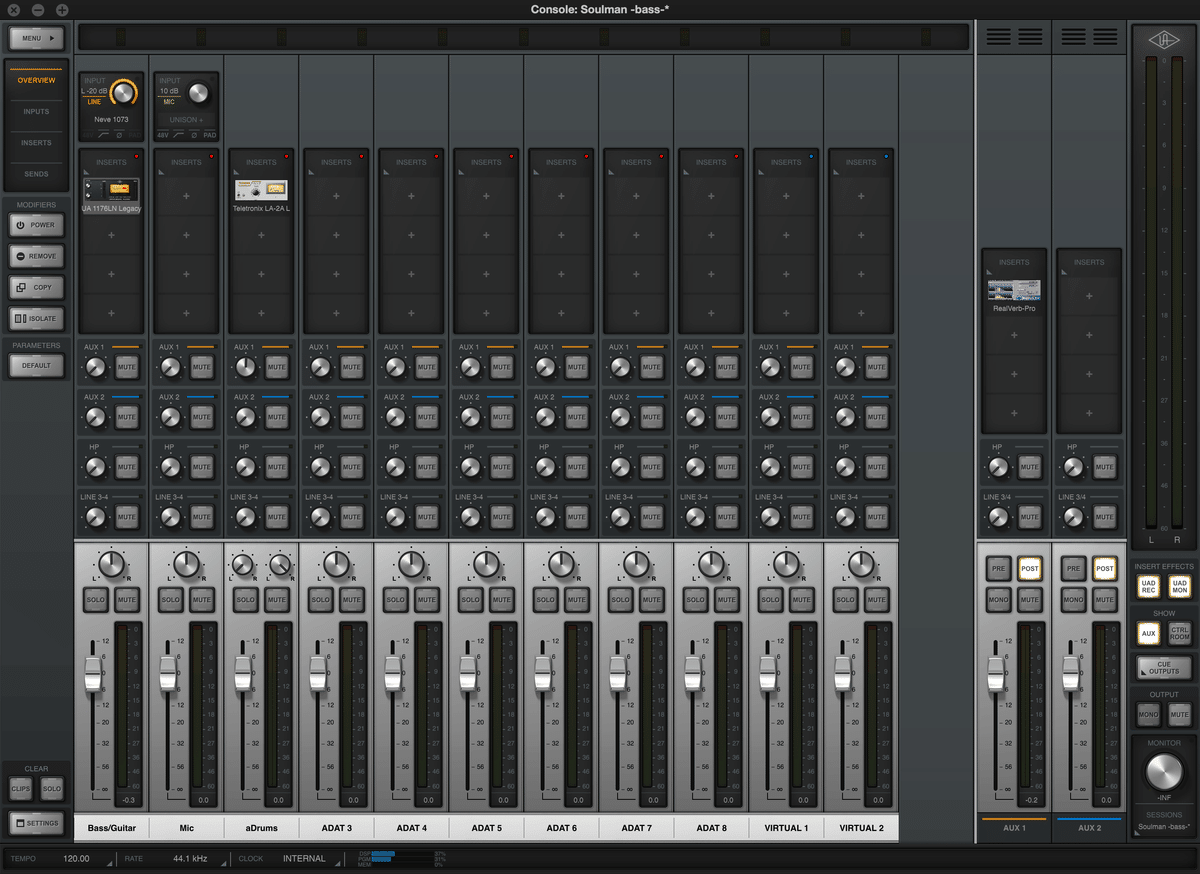Click the ADAT 5 channel name label
The width and height of the screenshot is (1200, 874).
click(x=486, y=828)
